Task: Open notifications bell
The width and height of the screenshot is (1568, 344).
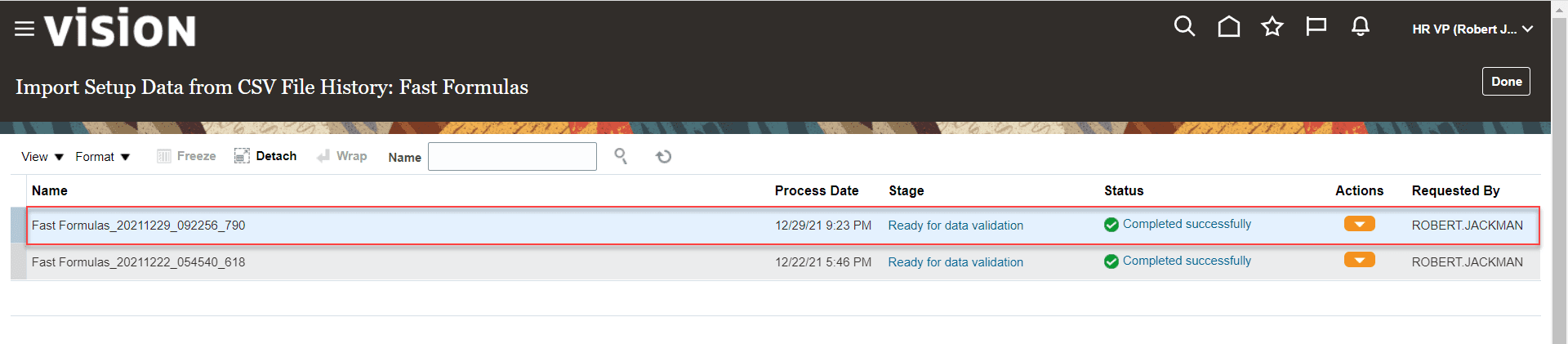Action: (x=1360, y=27)
